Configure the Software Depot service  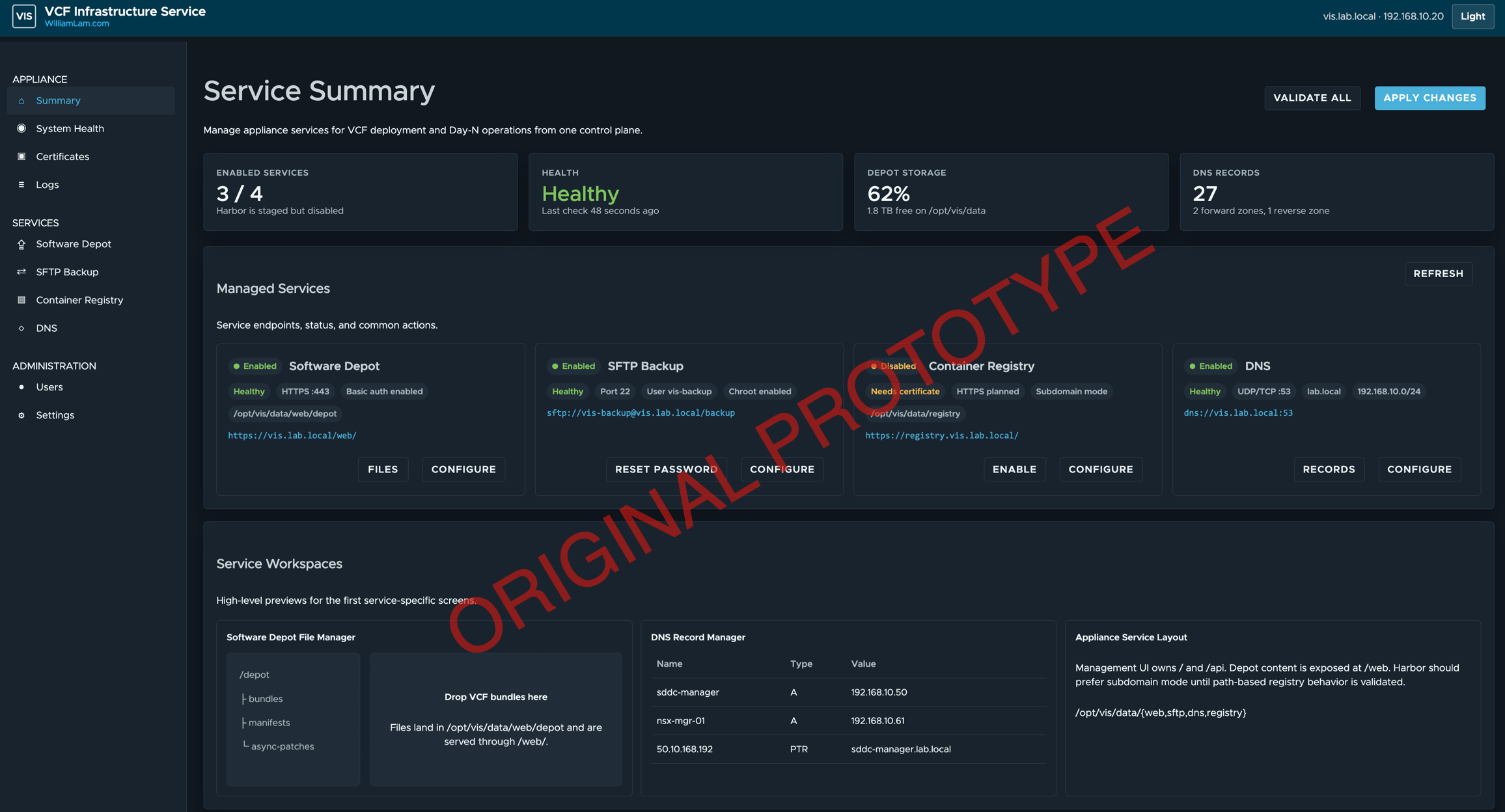463,469
